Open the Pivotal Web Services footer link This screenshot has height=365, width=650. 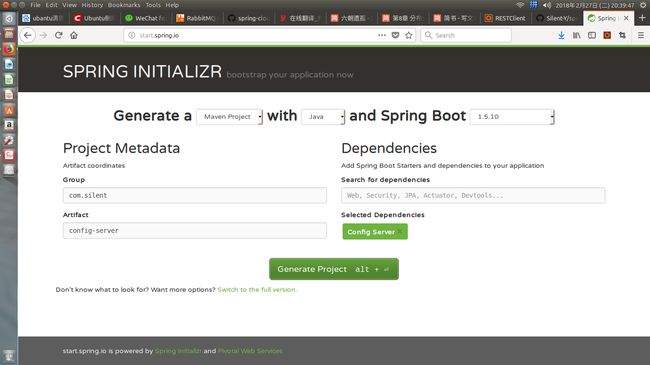(250, 351)
